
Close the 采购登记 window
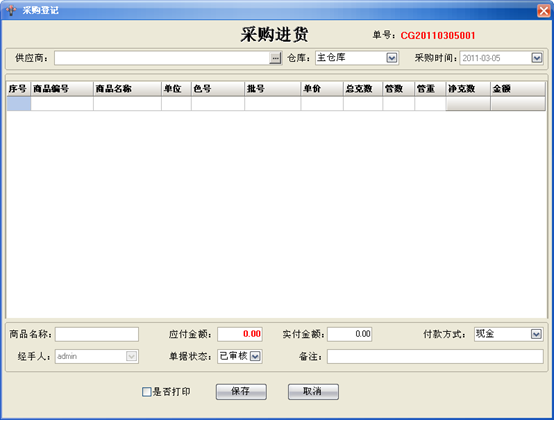pos(544,11)
